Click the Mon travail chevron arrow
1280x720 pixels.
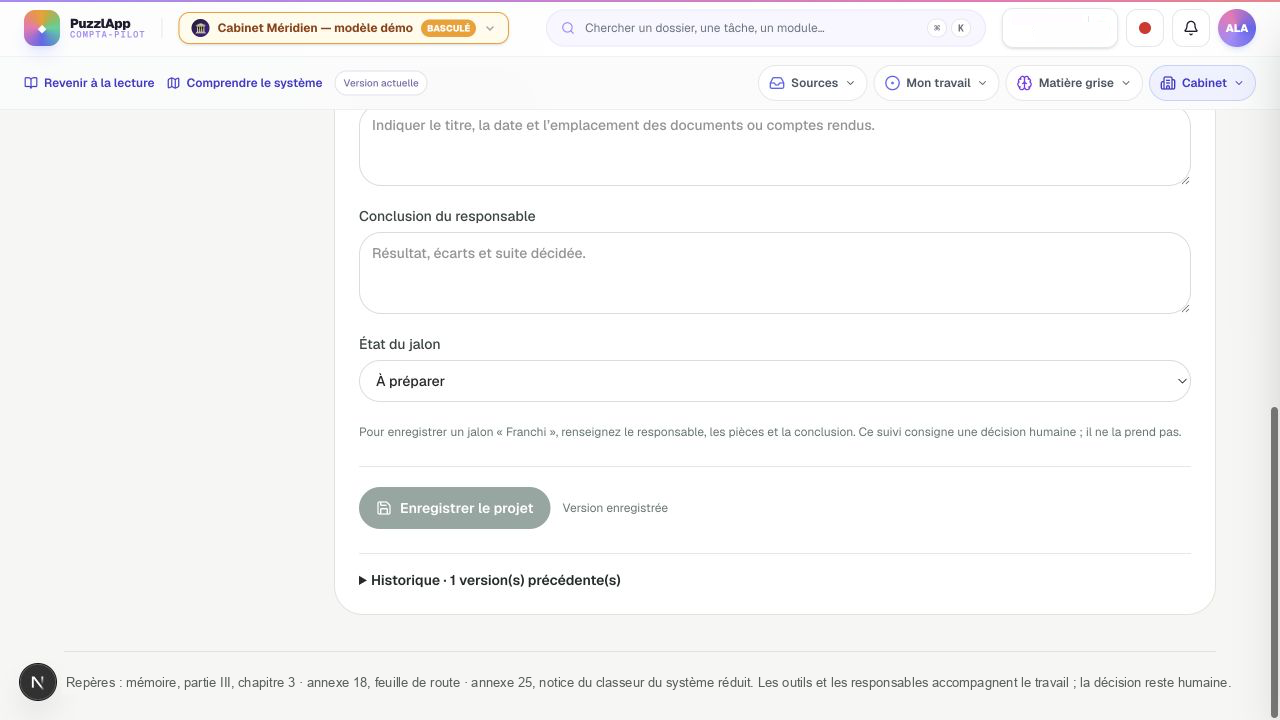(982, 83)
